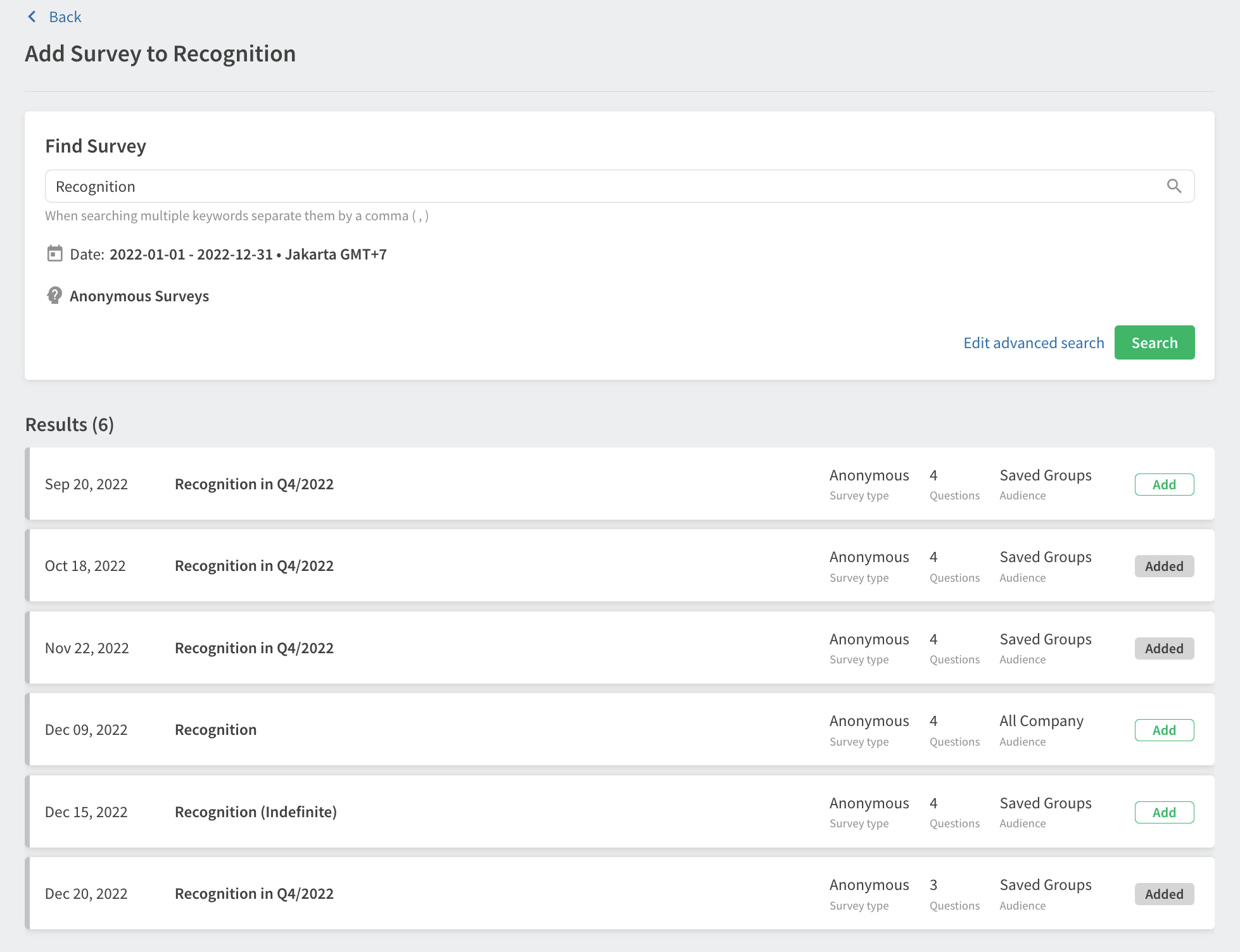Click Added on the Dec 20 survey

click(1163, 894)
